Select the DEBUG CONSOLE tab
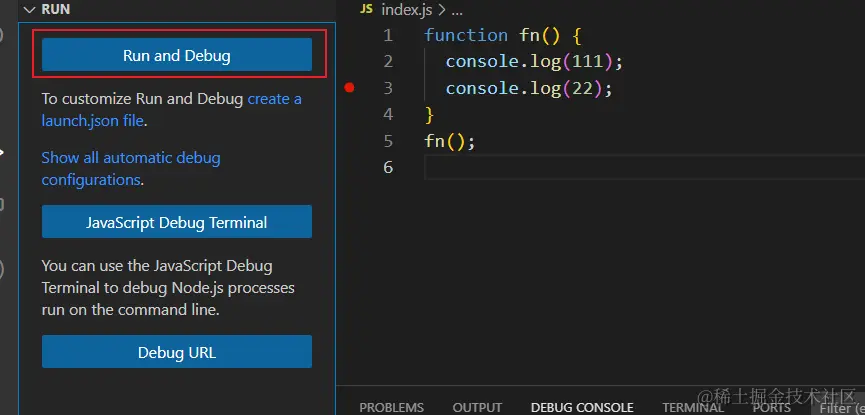Image resolution: width=865 pixels, height=415 pixels. [582, 407]
